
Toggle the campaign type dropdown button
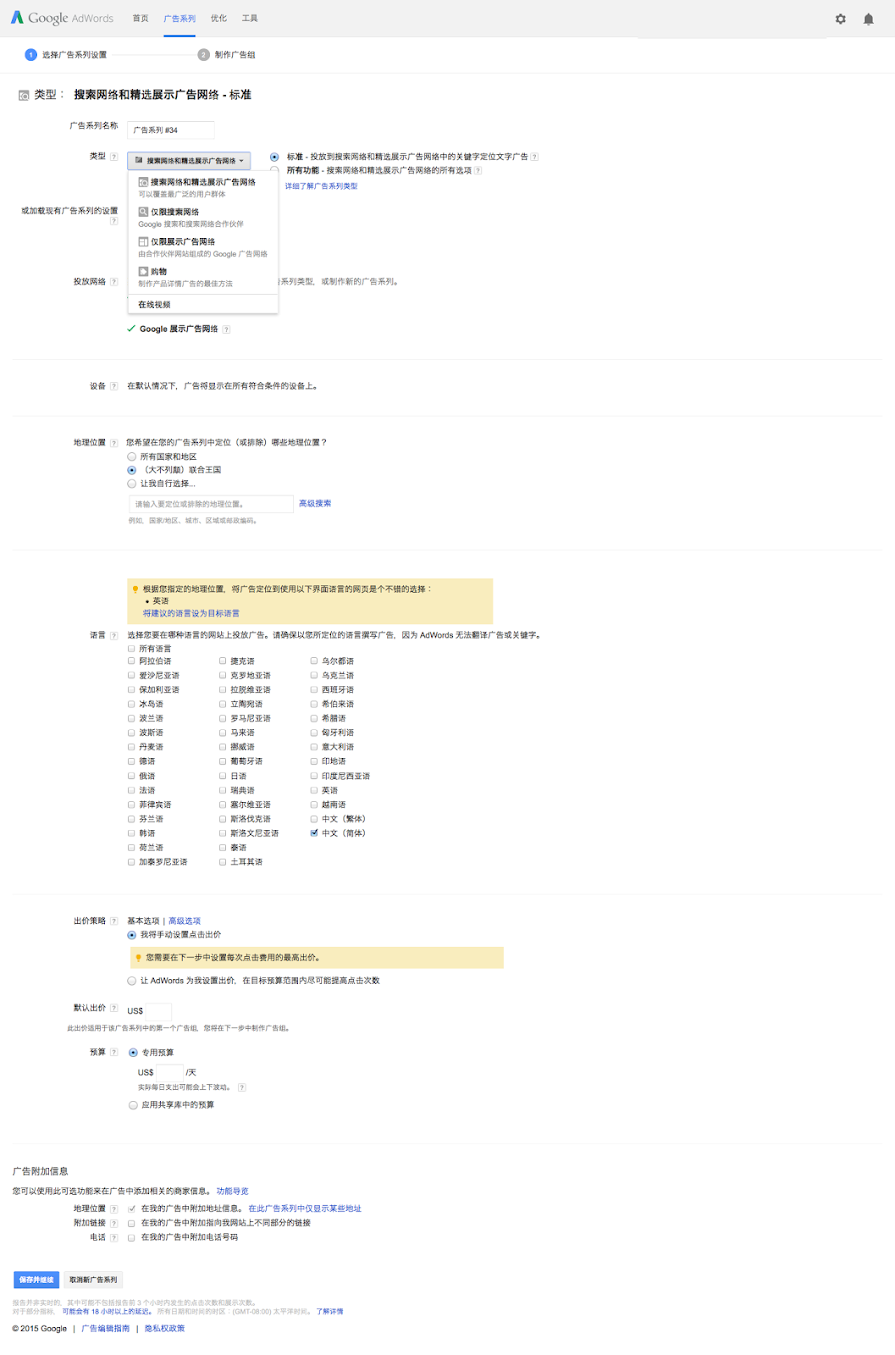[x=189, y=160]
